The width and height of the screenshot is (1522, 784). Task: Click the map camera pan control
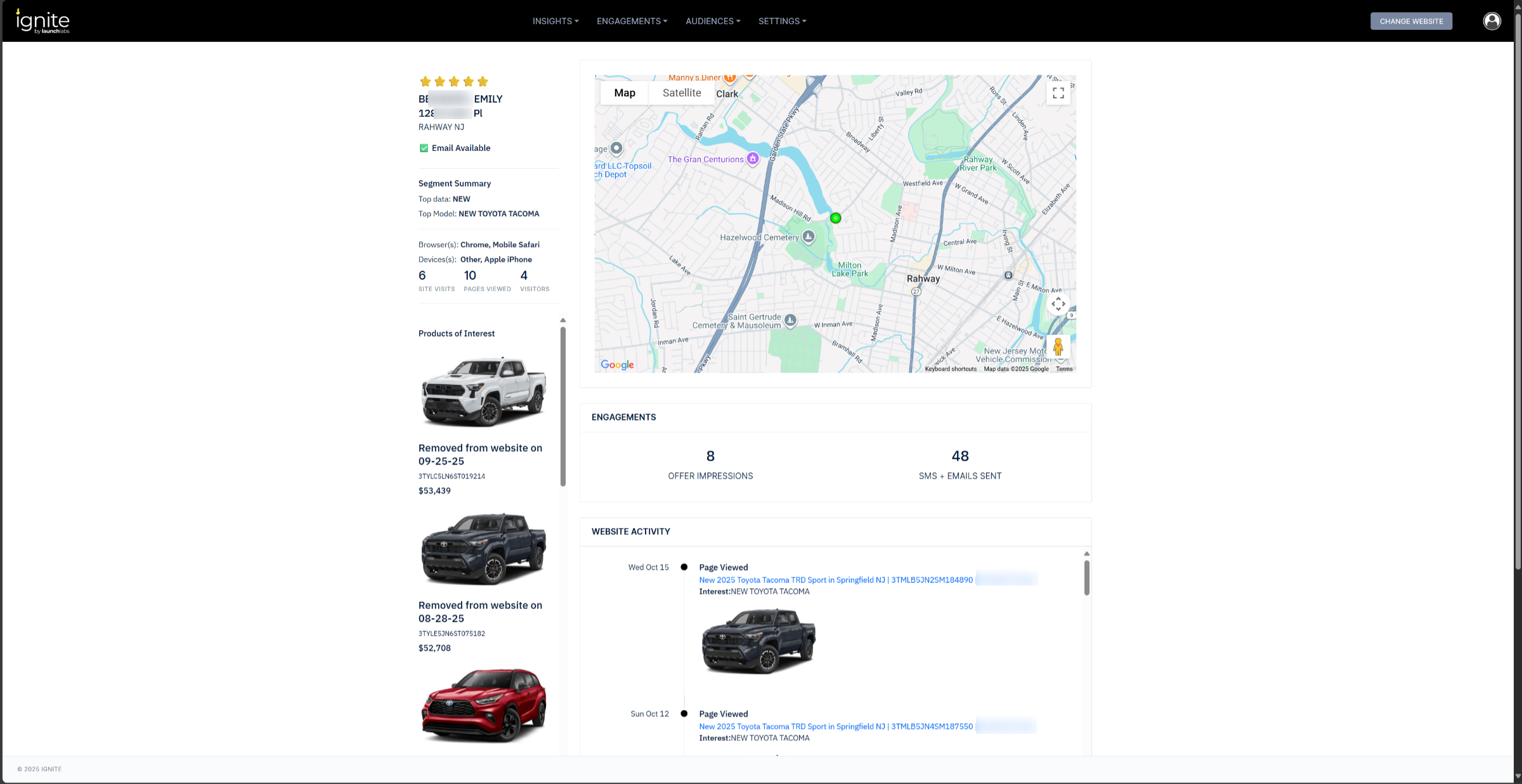(1058, 304)
